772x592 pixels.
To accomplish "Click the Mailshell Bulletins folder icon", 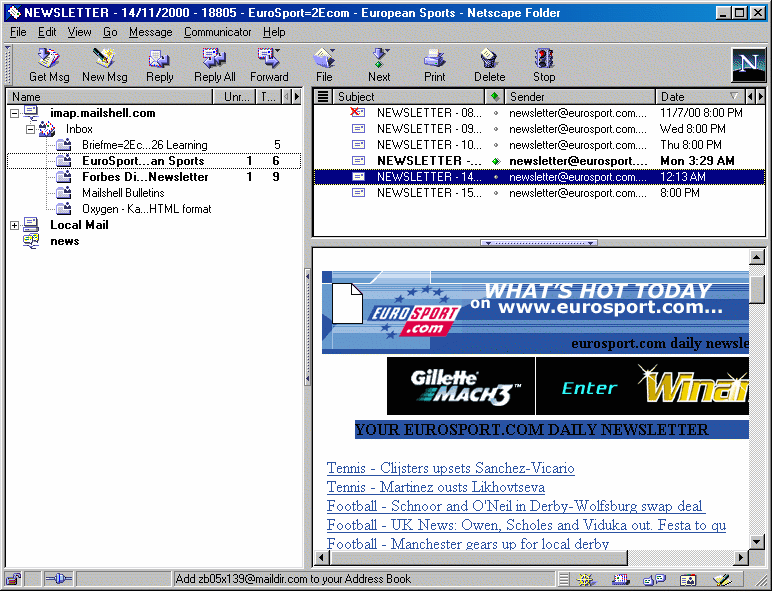I will (64, 193).
